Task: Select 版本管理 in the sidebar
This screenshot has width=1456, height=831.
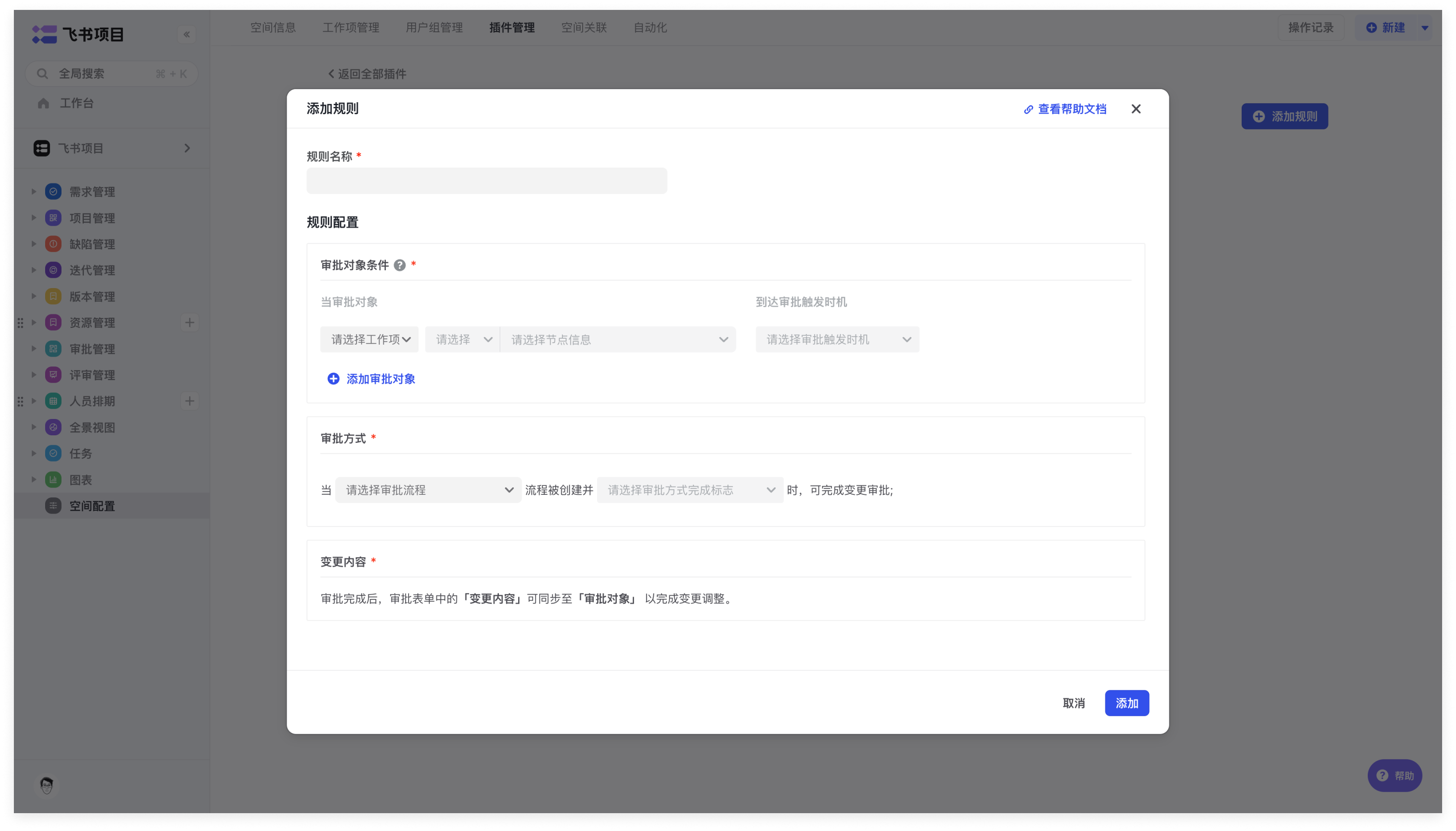Action: pos(112,297)
